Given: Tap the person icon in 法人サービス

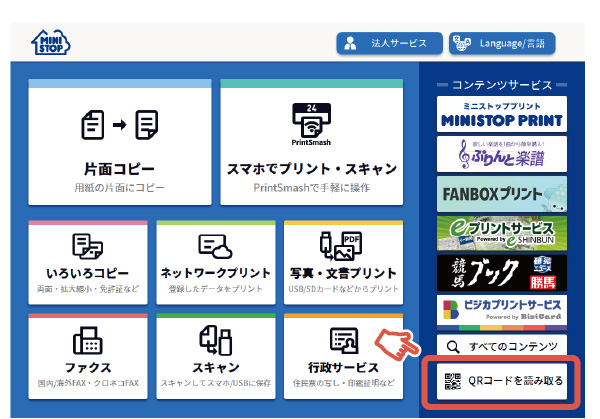Looking at the screenshot, I should 350,43.
